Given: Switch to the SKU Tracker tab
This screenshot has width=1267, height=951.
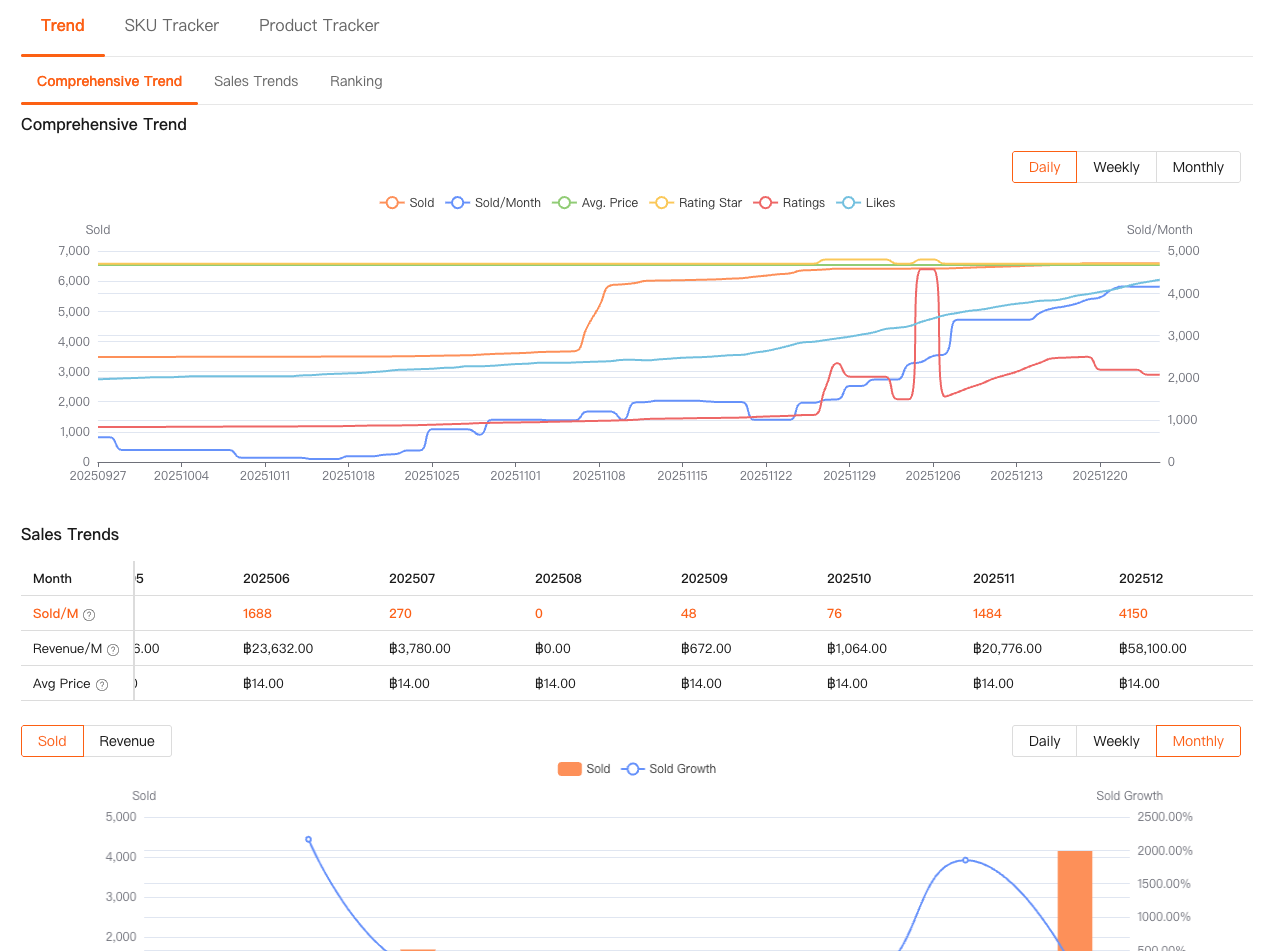Looking at the screenshot, I should click(x=171, y=26).
